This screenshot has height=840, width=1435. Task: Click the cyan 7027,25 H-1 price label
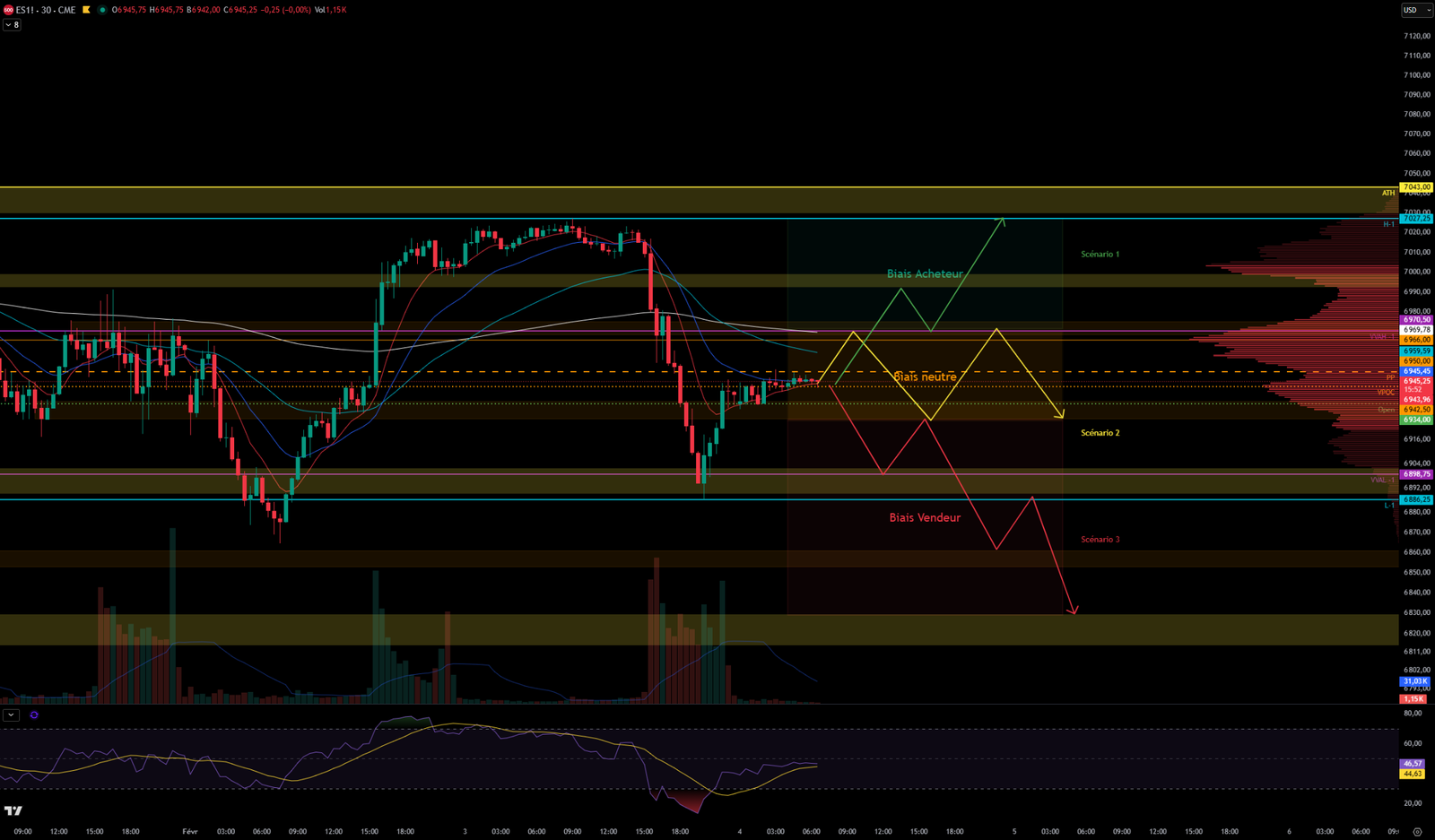[1416, 219]
